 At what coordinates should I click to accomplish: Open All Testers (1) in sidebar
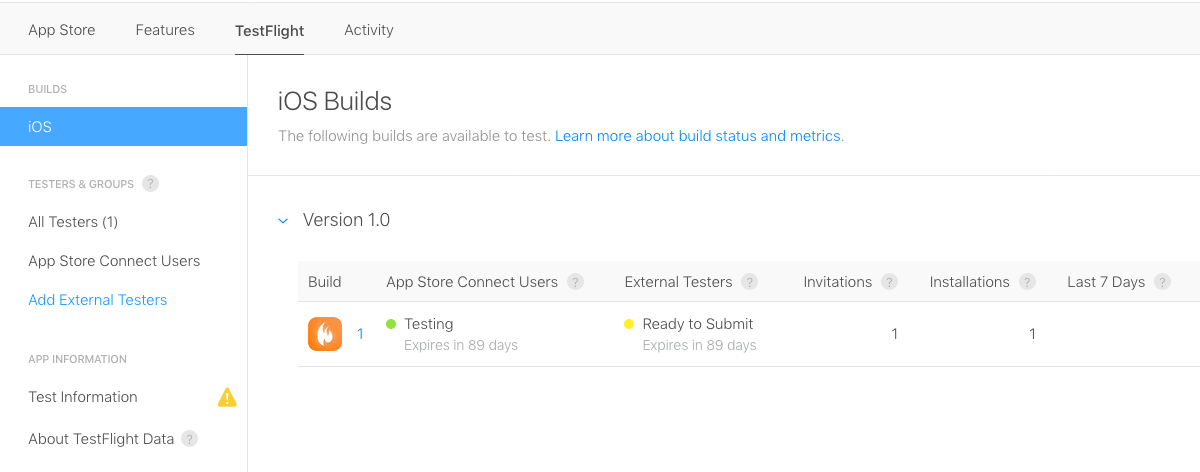(73, 222)
